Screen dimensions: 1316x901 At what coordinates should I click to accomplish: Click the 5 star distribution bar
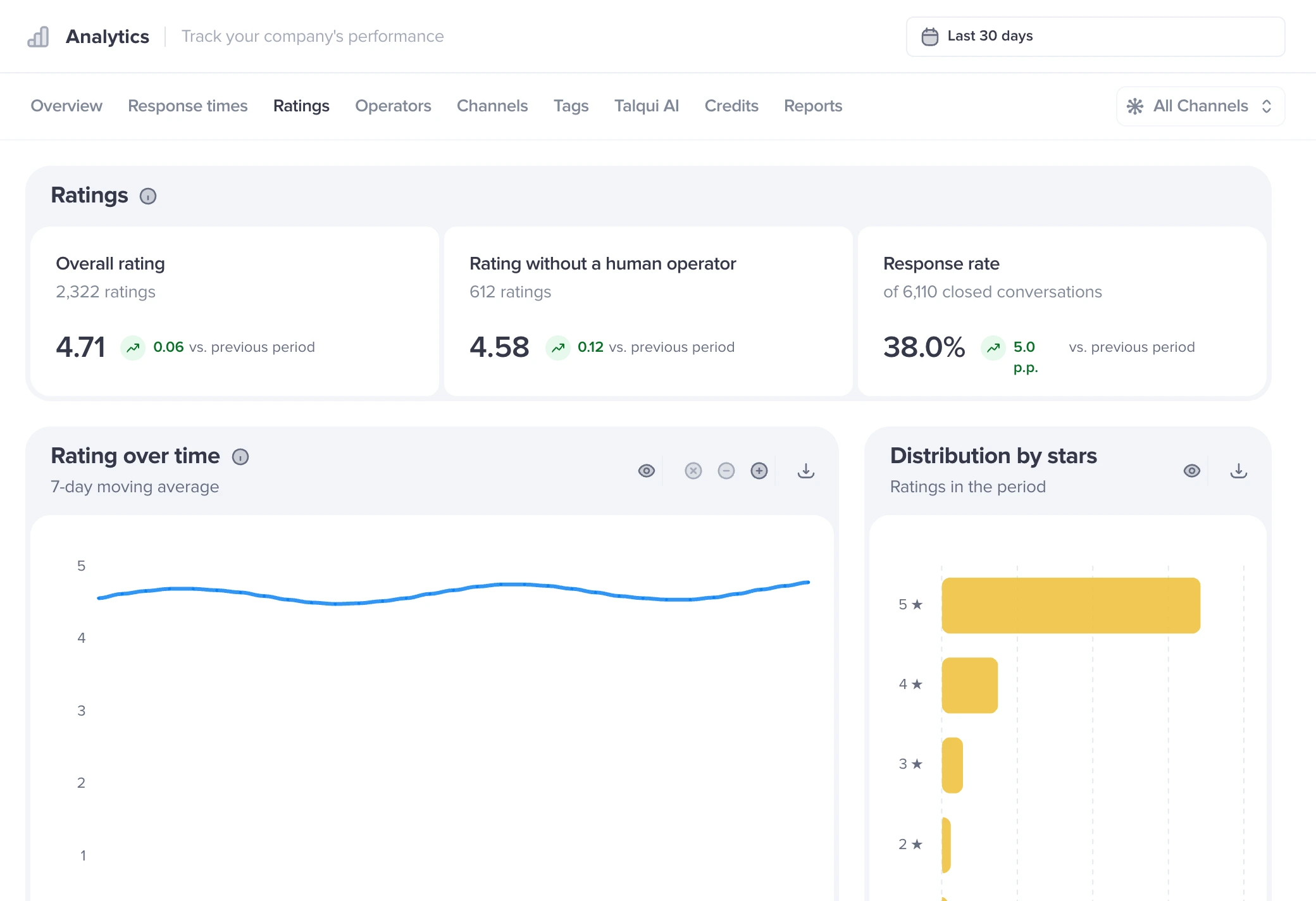coord(1071,606)
